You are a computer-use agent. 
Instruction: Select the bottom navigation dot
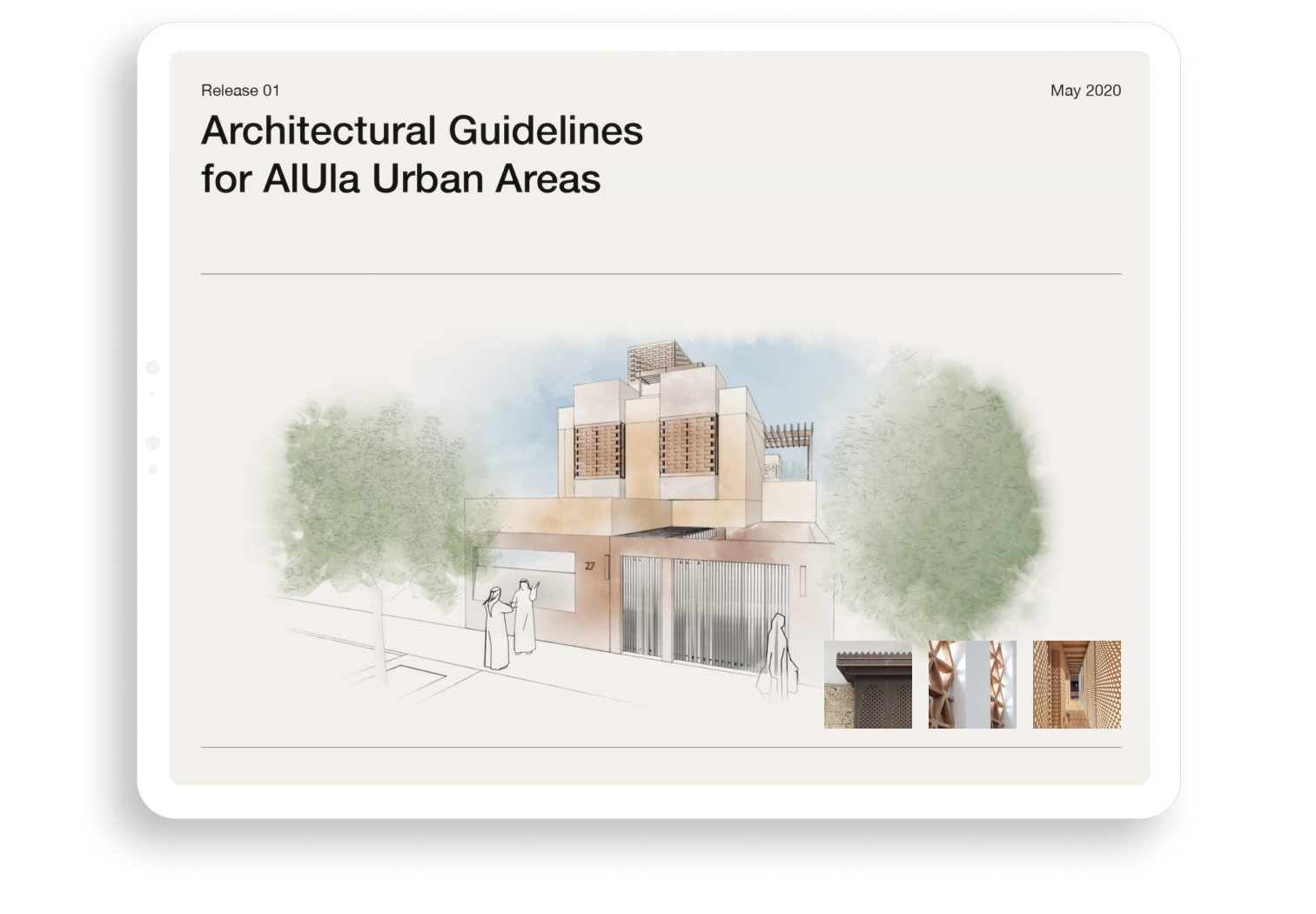[x=154, y=468]
